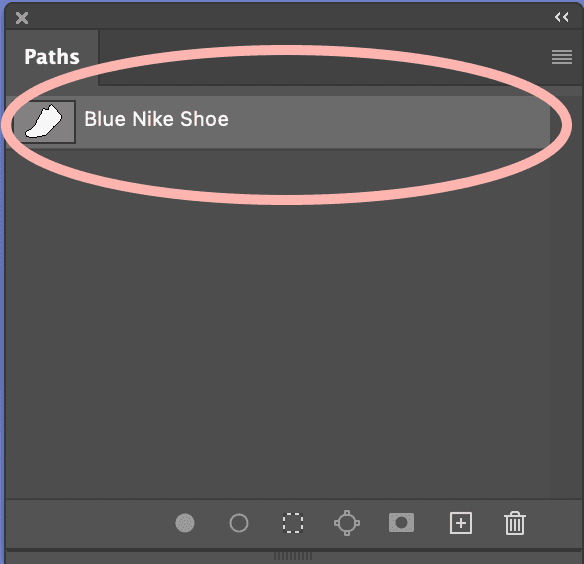
Task: Close the Paths panel with X
Action: (x=22, y=18)
